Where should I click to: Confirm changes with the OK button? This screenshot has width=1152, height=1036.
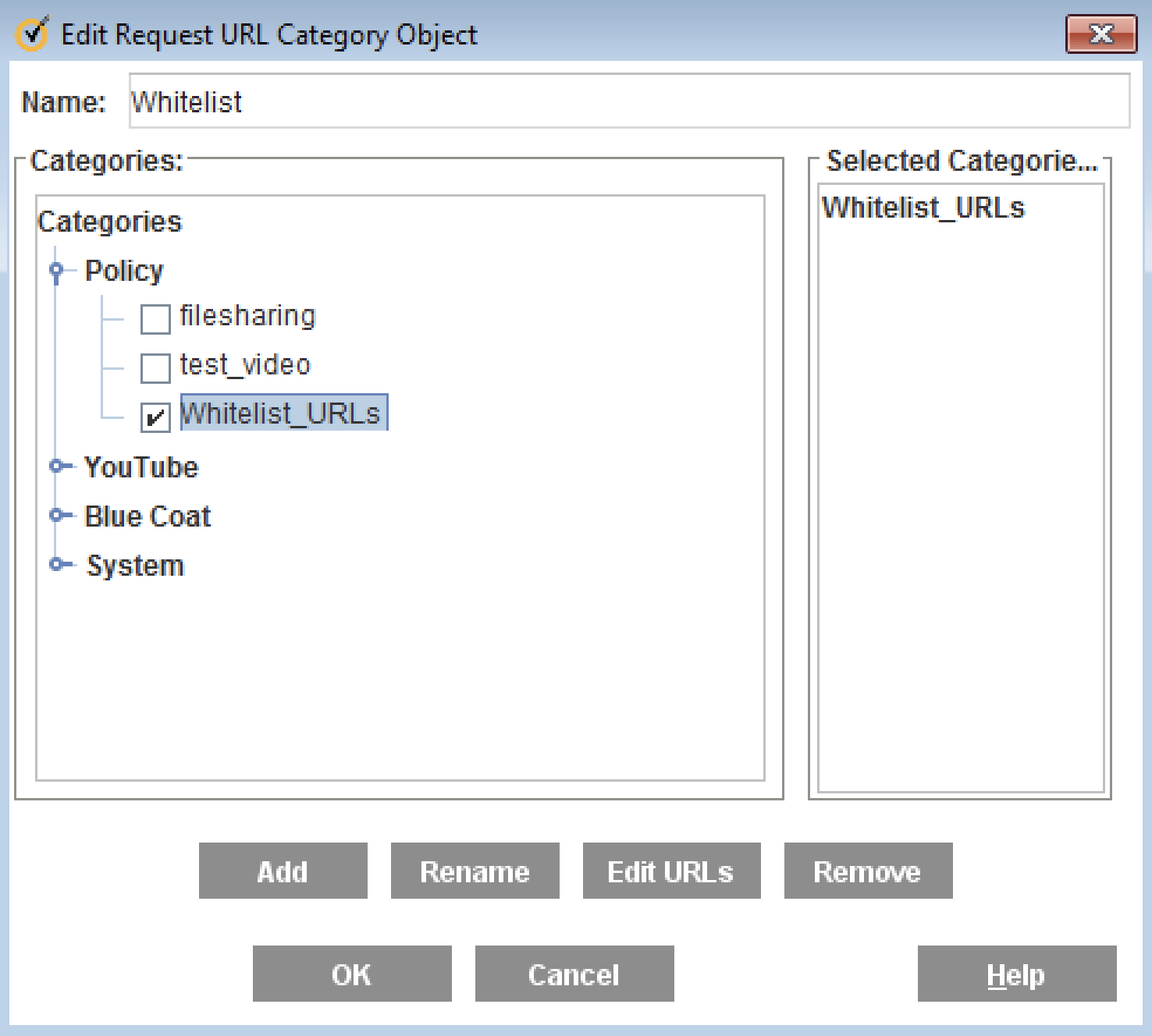point(352,974)
